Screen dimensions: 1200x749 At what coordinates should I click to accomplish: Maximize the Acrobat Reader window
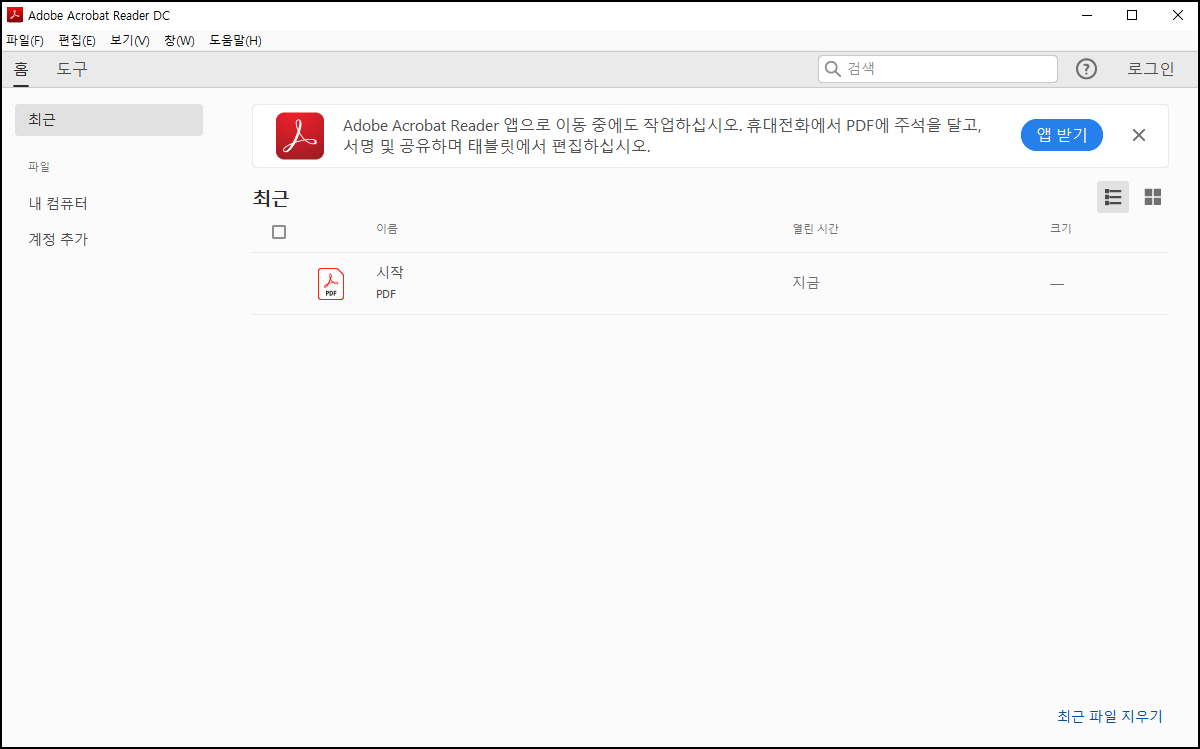pos(1132,15)
